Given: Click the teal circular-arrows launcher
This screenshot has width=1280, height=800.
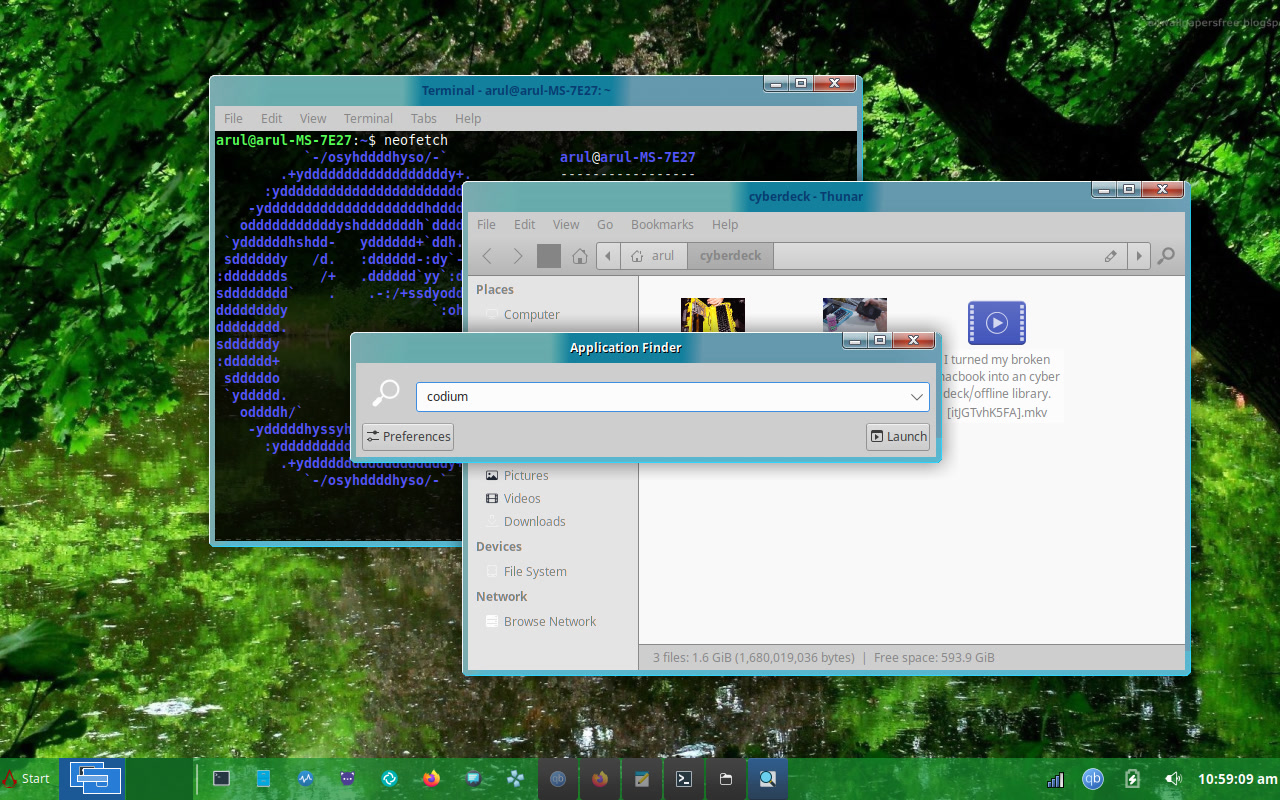Looking at the screenshot, I should (390, 778).
